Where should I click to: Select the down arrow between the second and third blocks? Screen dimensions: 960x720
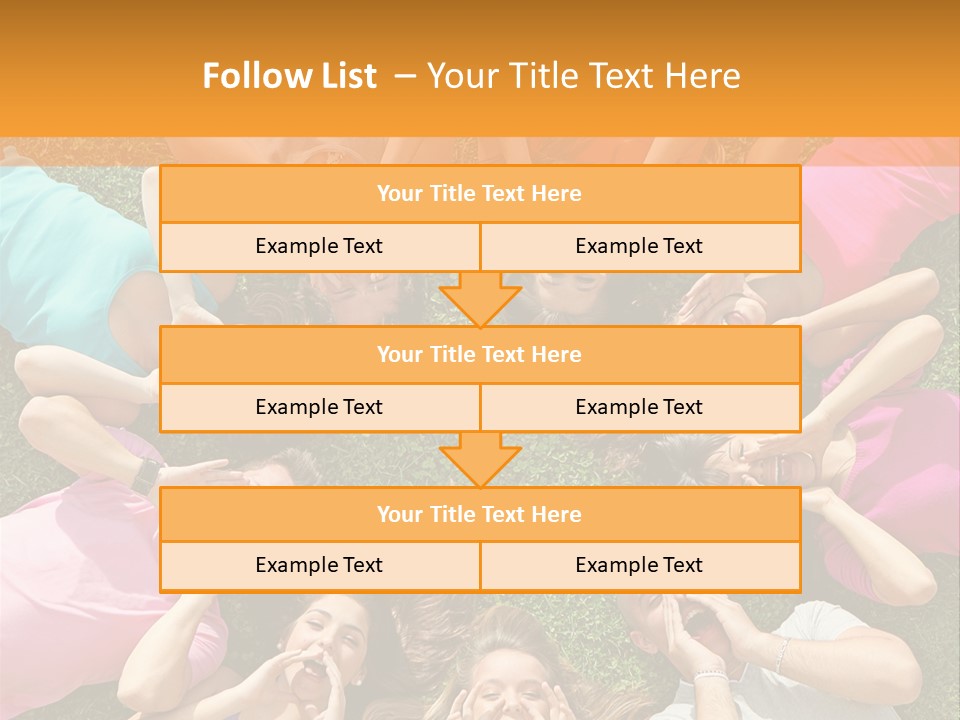[480, 459]
